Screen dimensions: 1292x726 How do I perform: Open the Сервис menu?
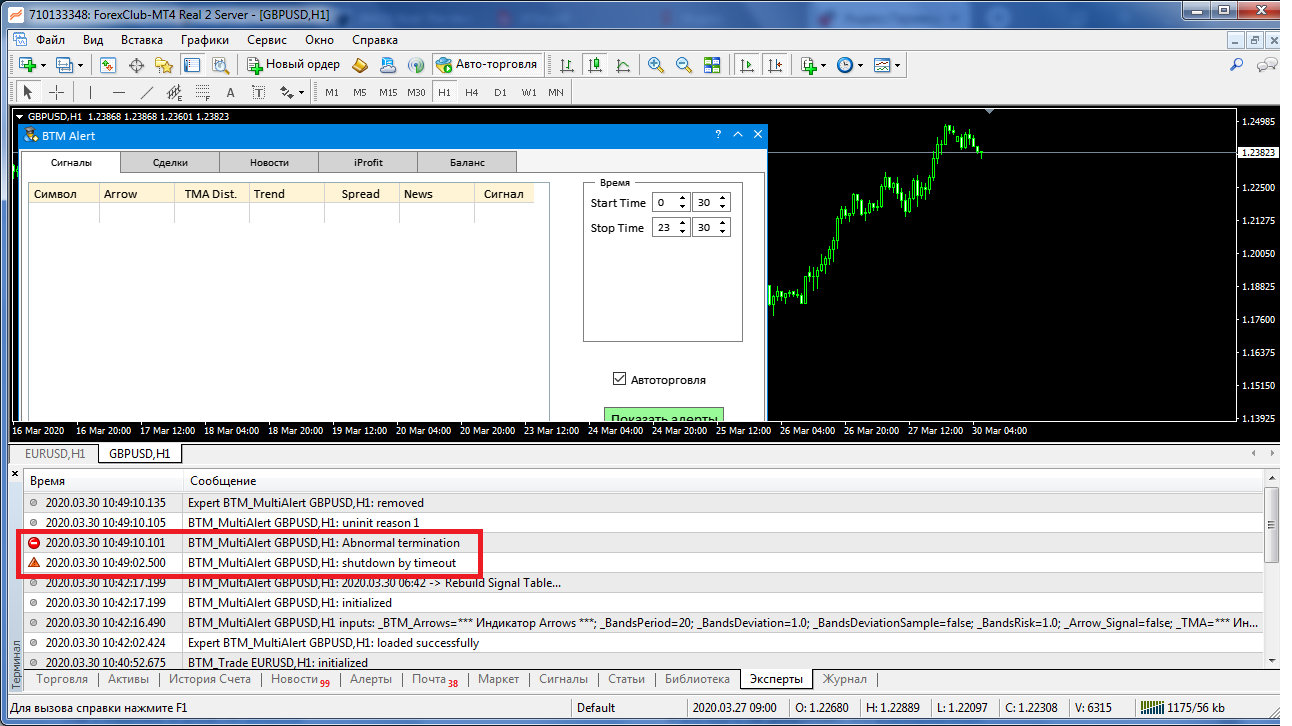(267, 40)
